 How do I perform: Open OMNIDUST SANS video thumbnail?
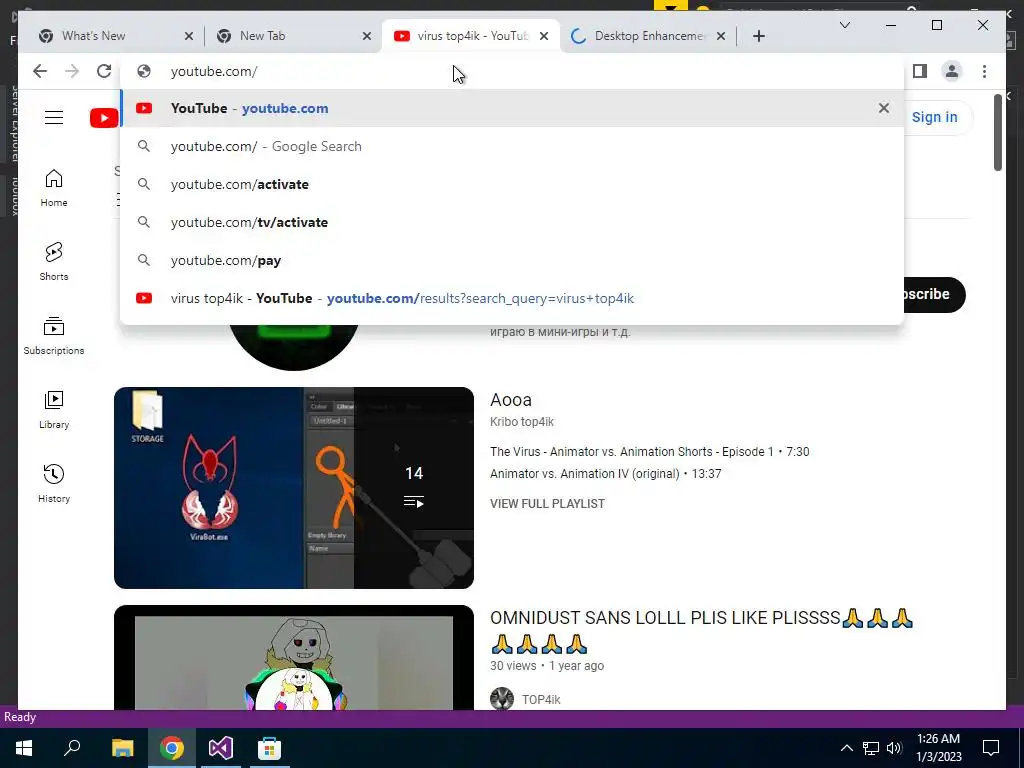click(x=294, y=657)
